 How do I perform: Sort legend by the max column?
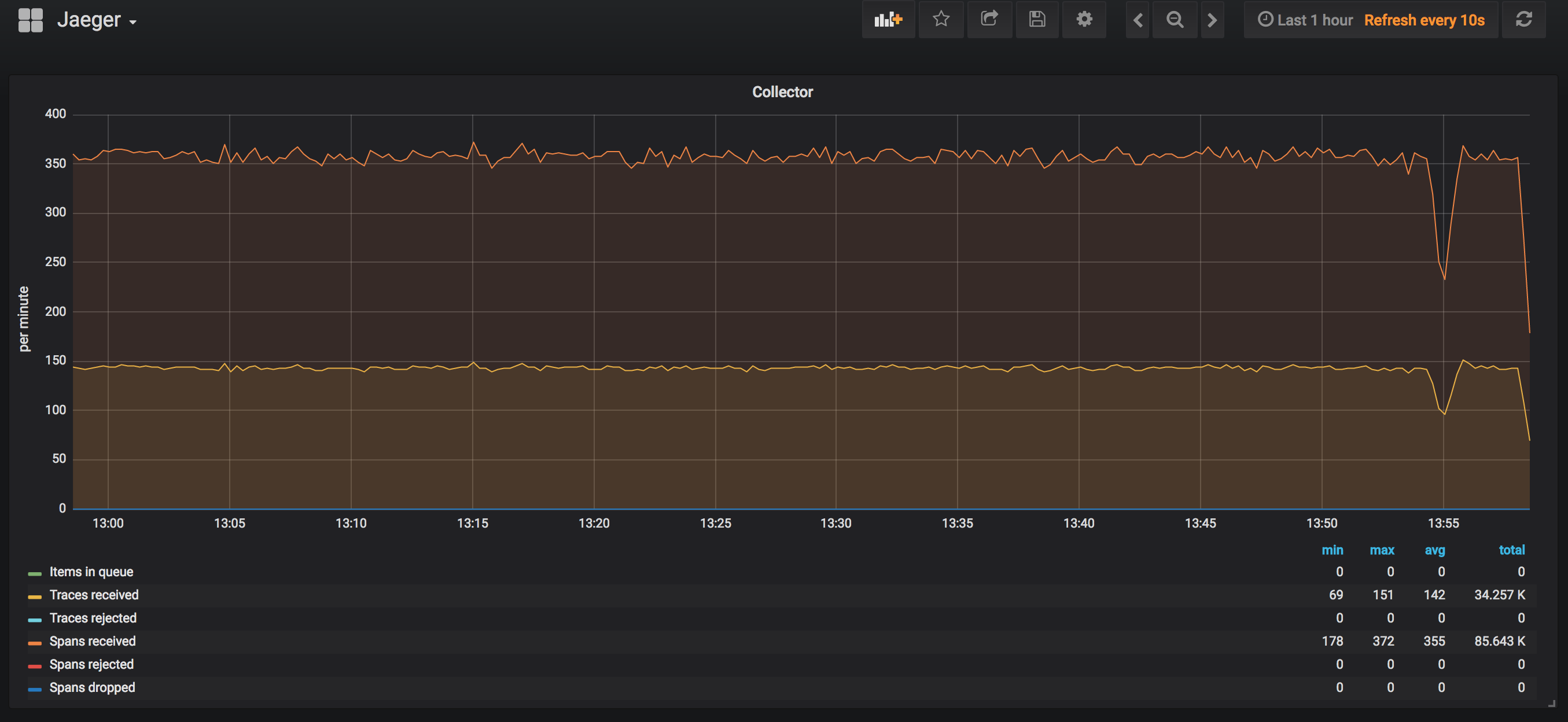click(x=1382, y=550)
